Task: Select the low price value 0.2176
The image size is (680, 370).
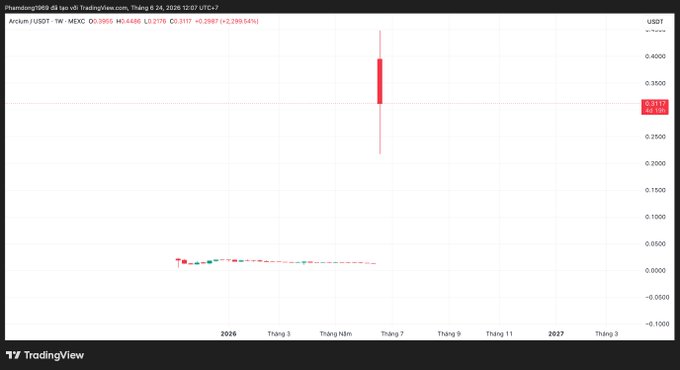Action: (x=157, y=21)
